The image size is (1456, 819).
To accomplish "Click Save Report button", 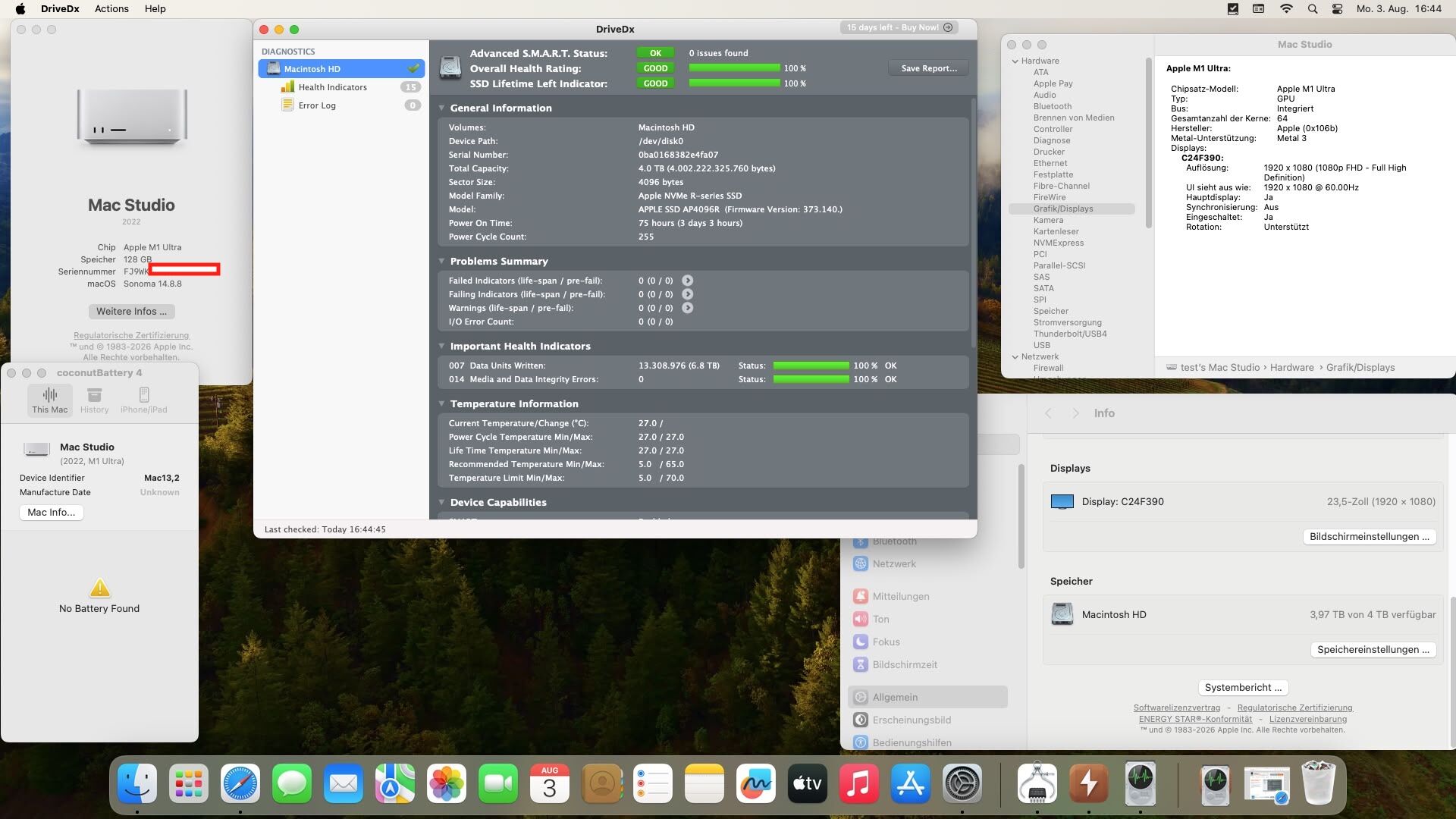I will (929, 68).
